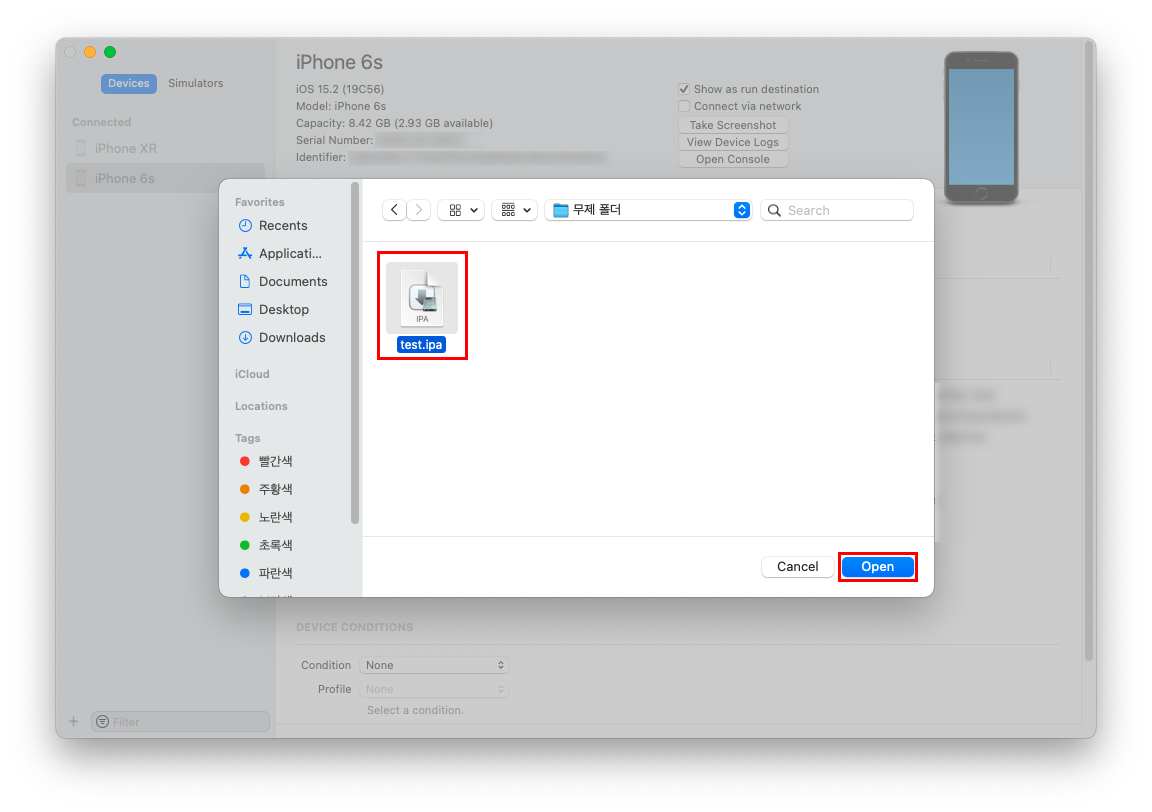1152x812 pixels.
Task: Open Desktop in Favorites sidebar
Action: click(282, 309)
